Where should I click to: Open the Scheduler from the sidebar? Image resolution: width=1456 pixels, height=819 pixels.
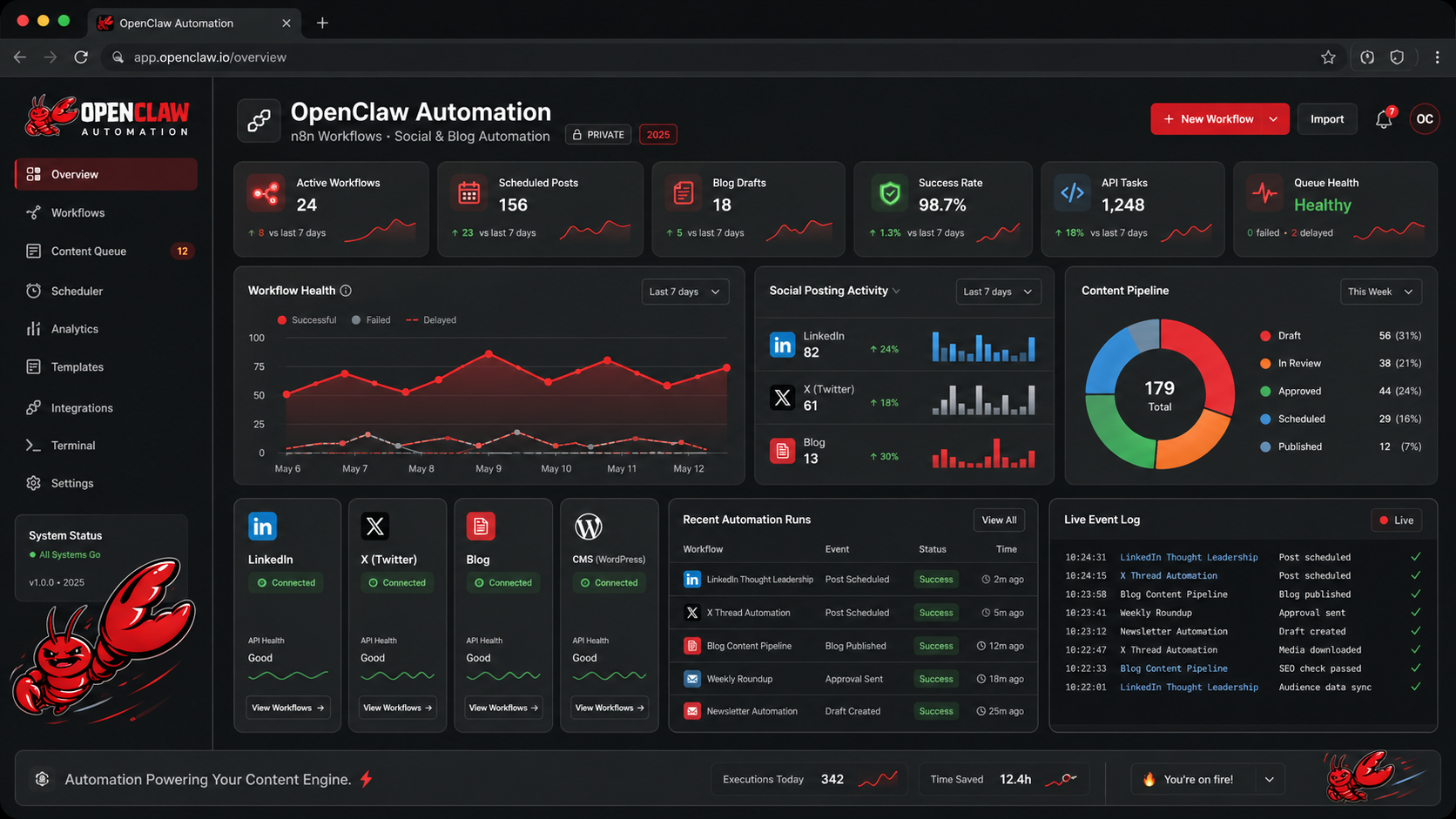(x=33, y=291)
